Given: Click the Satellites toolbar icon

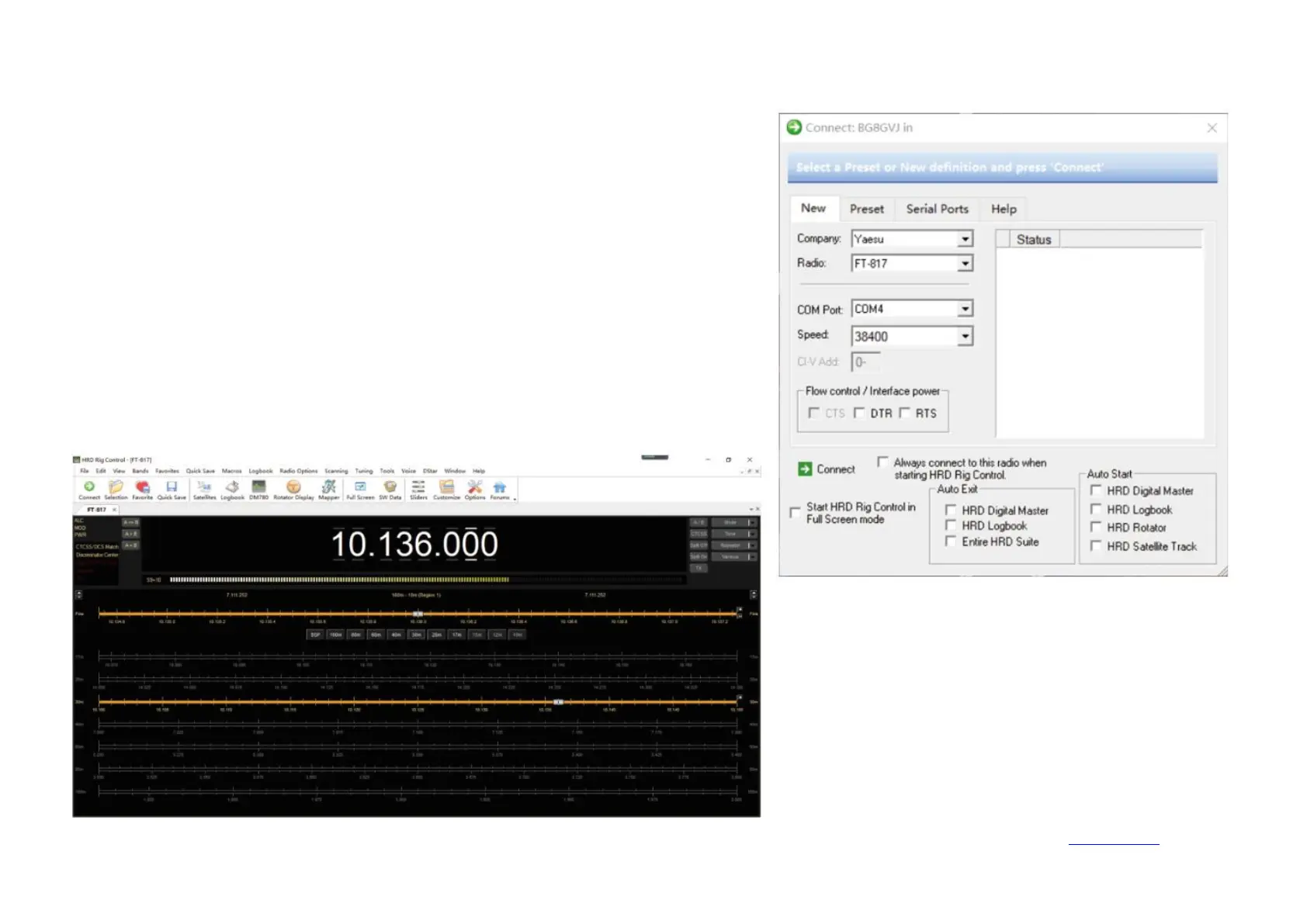Looking at the screenshot, I should point(204,489).
